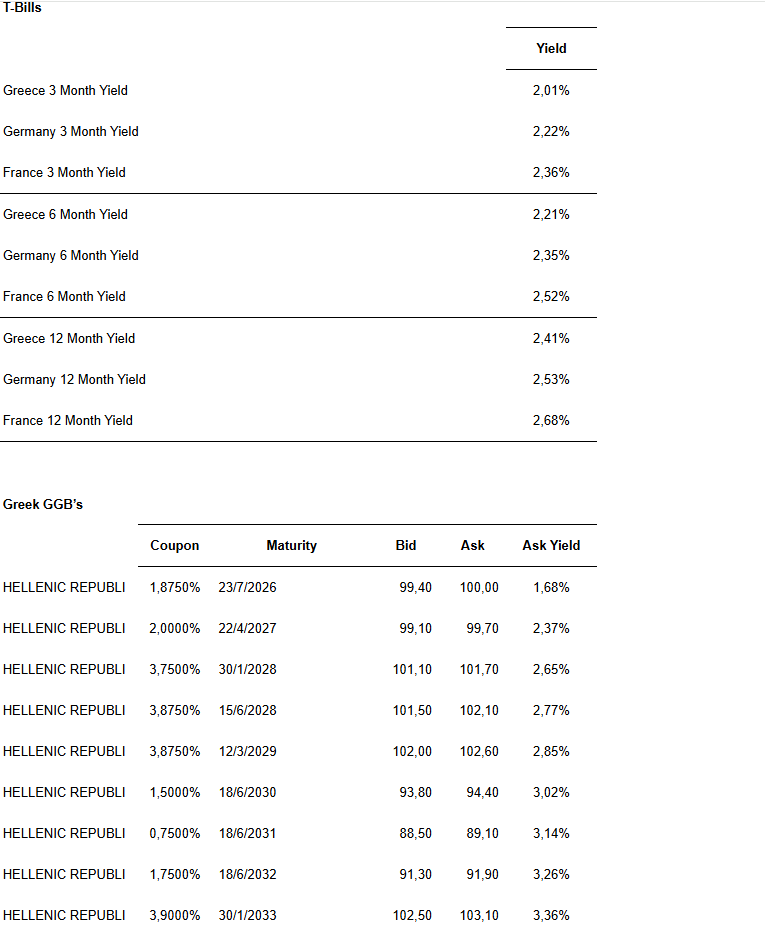The height and width of the screenshot is (936, 765).
Task: Click Germany 12 Month Yield value 2,53%
Action: click(551, 380)
